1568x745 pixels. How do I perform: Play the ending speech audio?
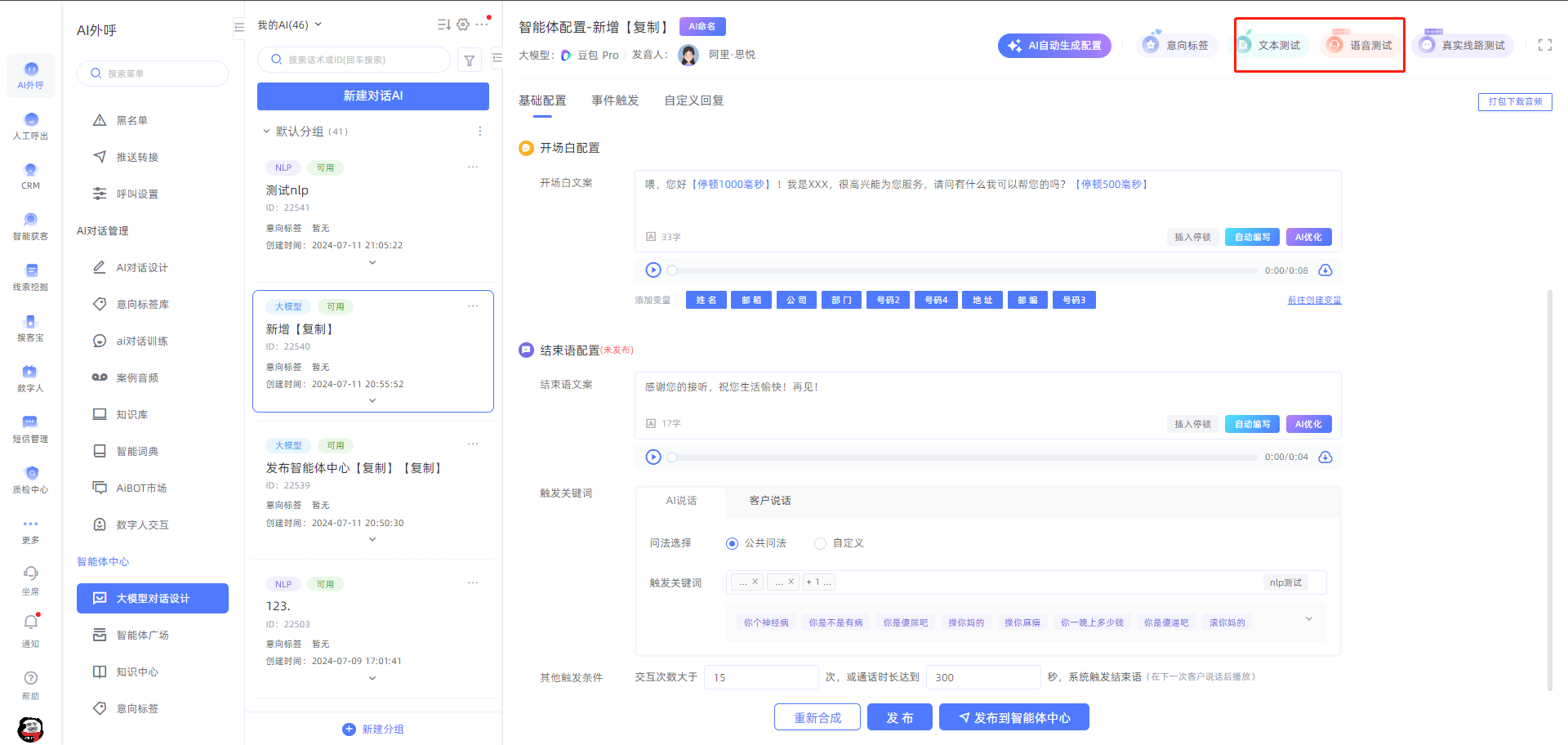[653, 457]
